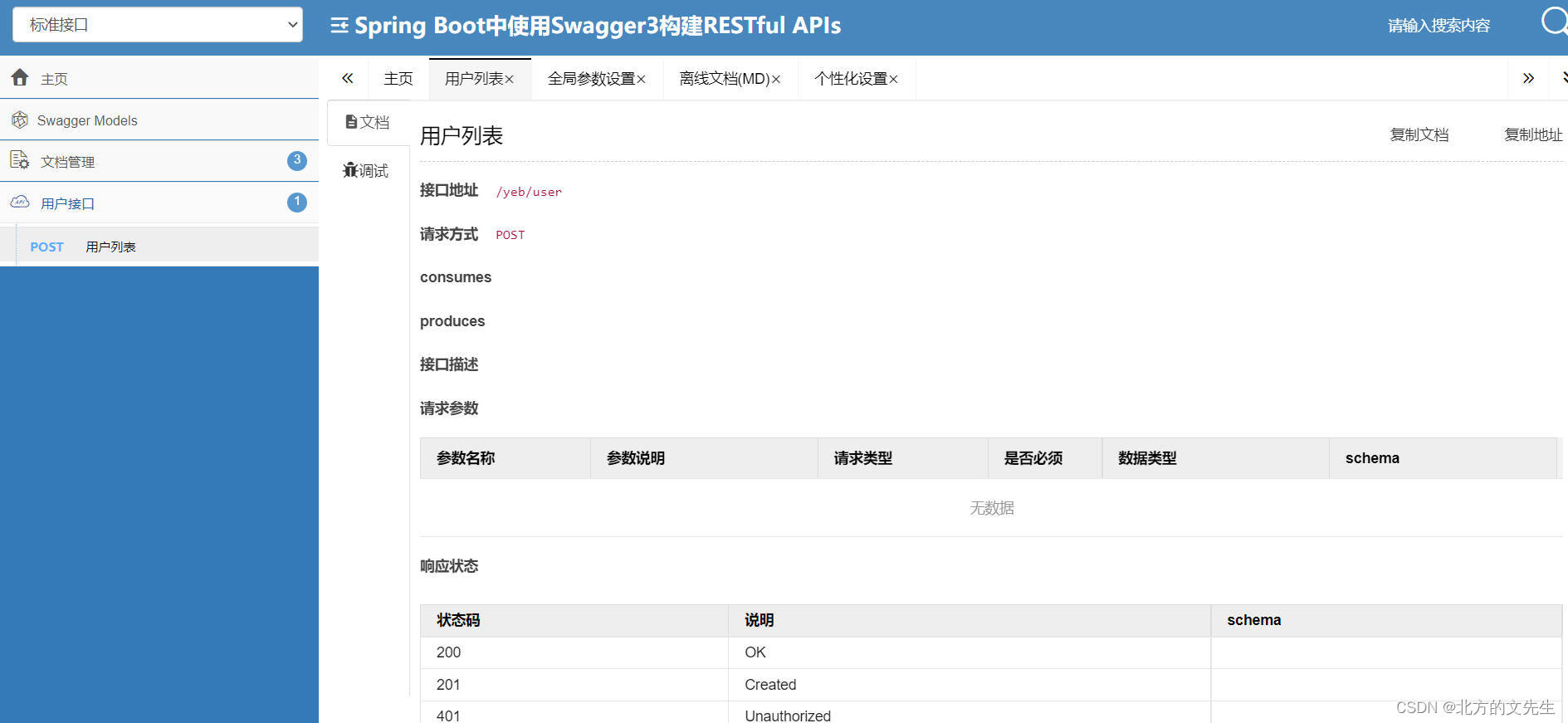Viewport: 1568px width, 723px height.
Task: Click the 用户接口 cloud API icon
Action: tap(20, 202)
